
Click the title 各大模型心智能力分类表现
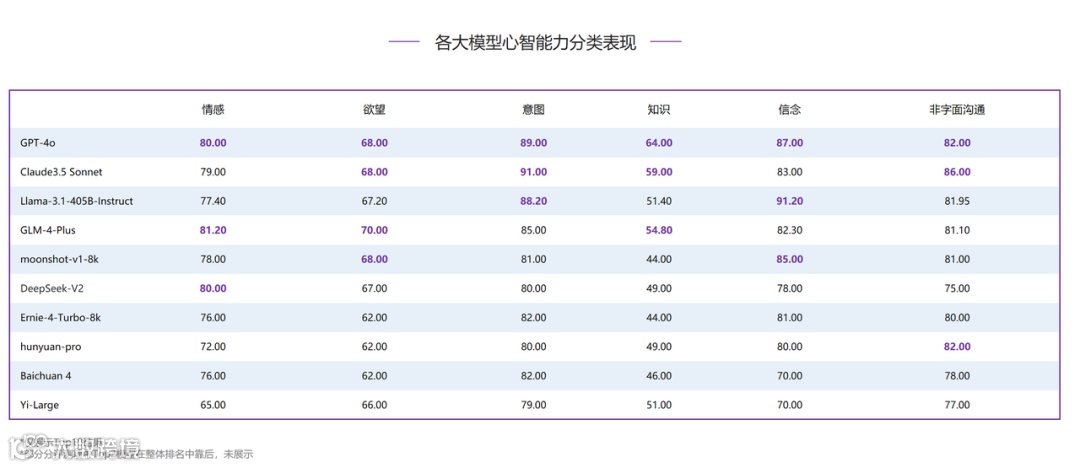(535, 43)
